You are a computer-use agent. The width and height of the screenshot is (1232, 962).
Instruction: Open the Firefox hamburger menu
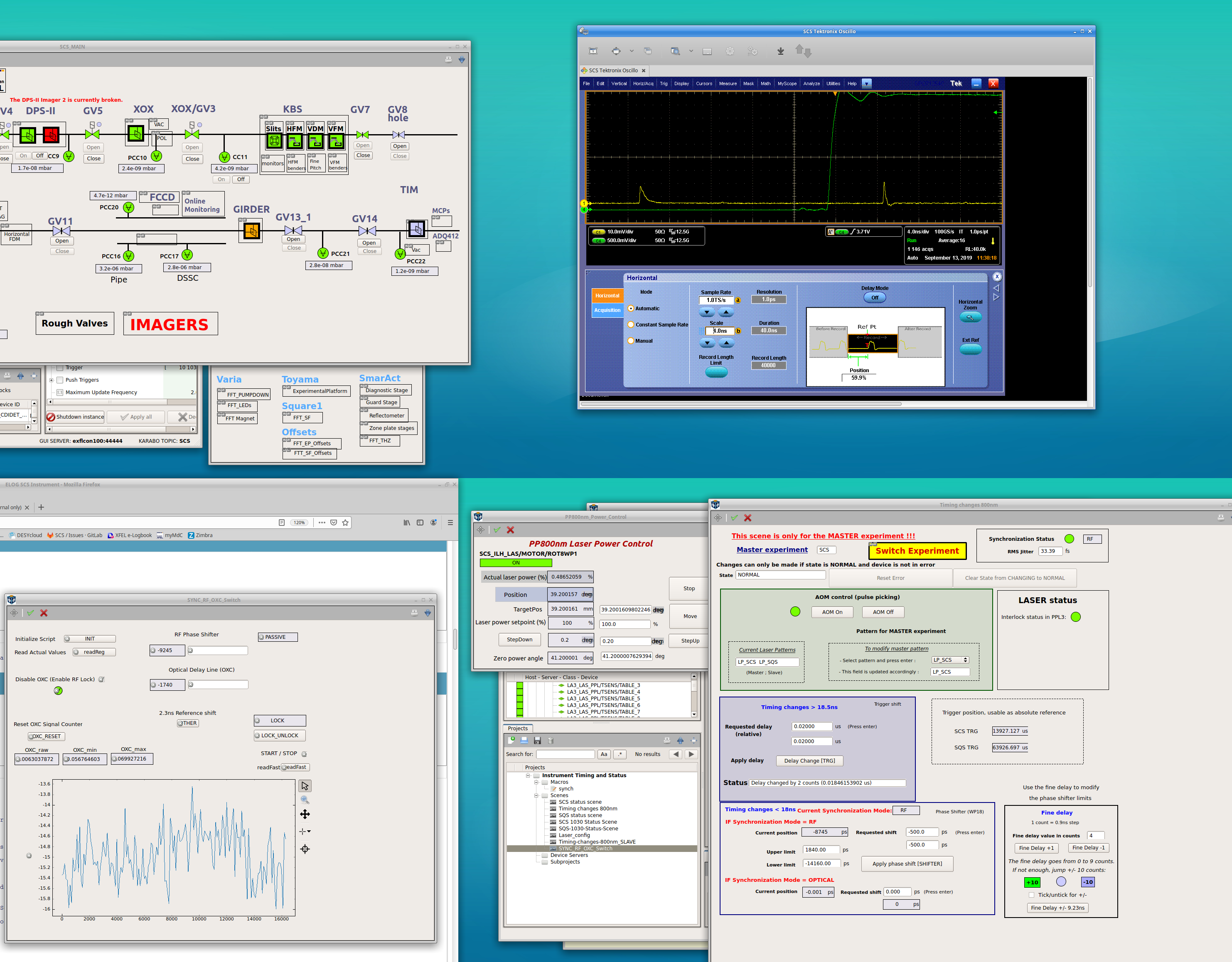(x=450, y=523)
